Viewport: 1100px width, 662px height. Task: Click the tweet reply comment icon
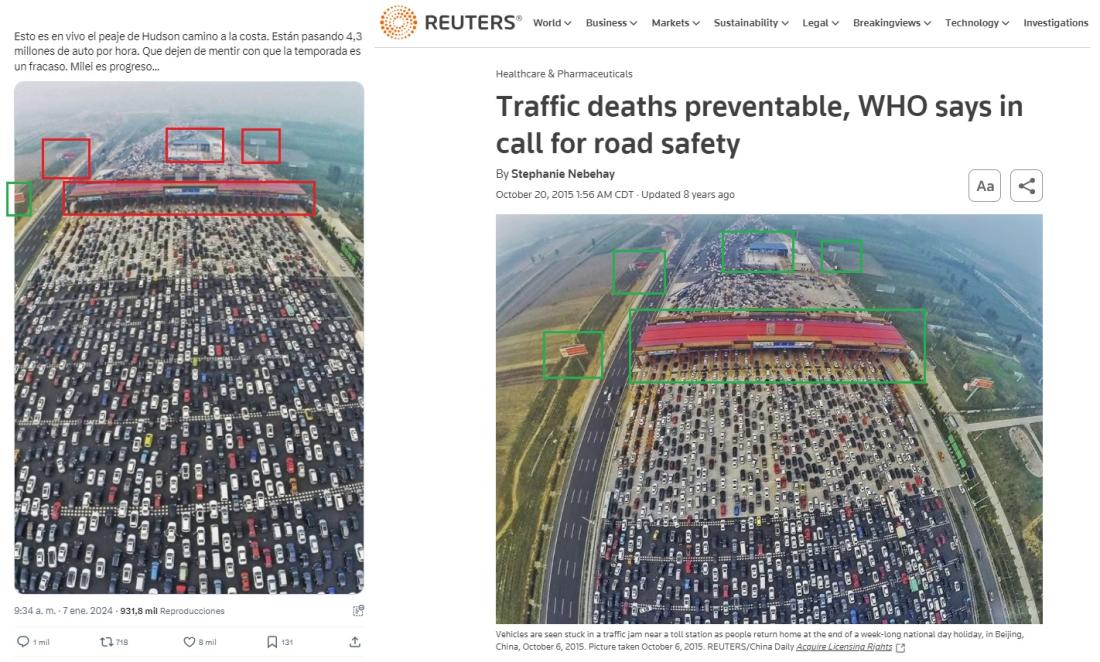(23, 642)
